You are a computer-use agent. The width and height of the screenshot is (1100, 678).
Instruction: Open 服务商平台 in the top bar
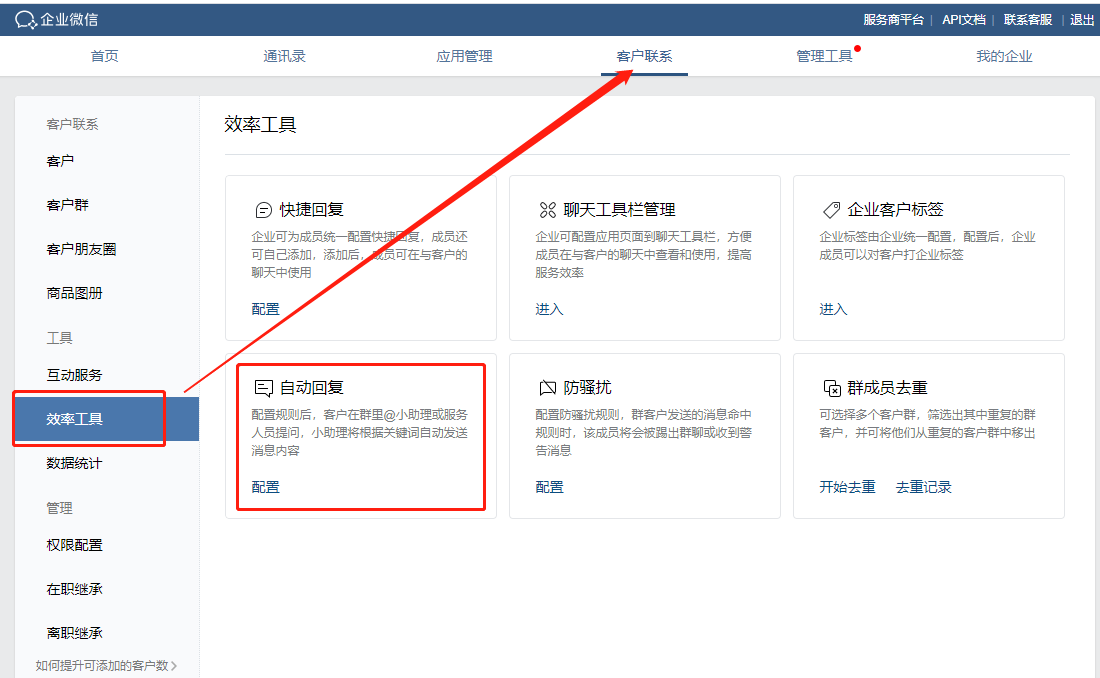point(893,19)
